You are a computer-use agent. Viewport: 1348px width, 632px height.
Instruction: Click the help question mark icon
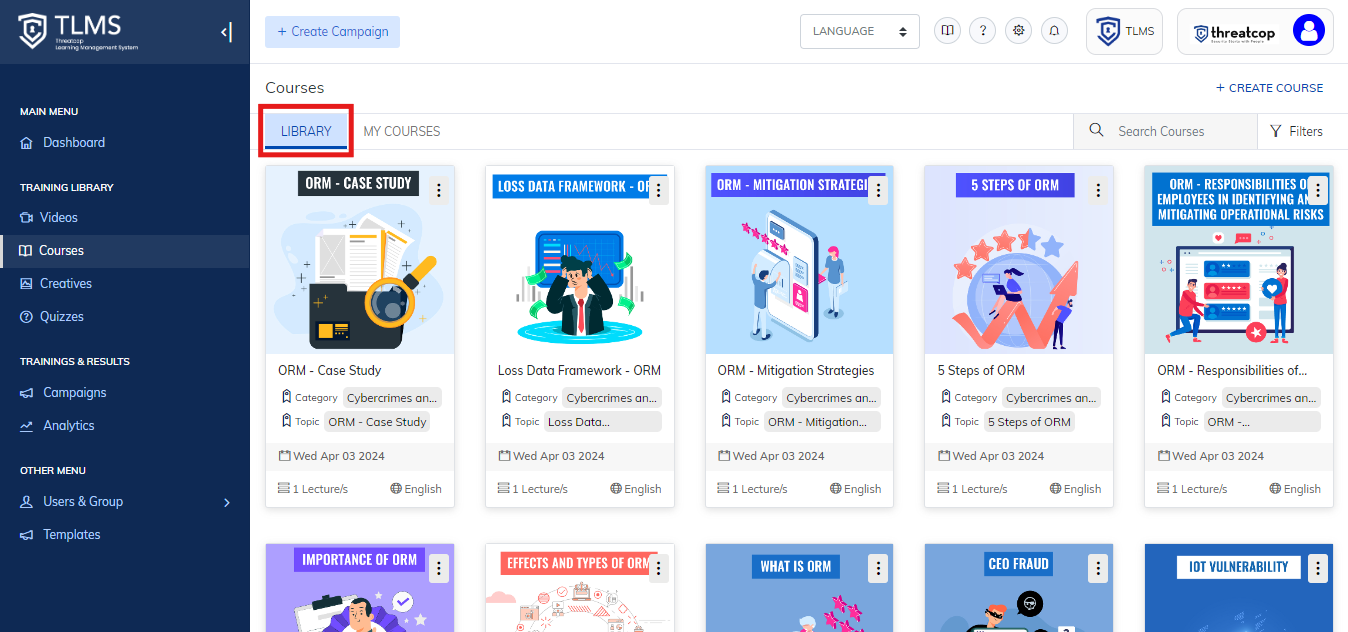[983, 31]
